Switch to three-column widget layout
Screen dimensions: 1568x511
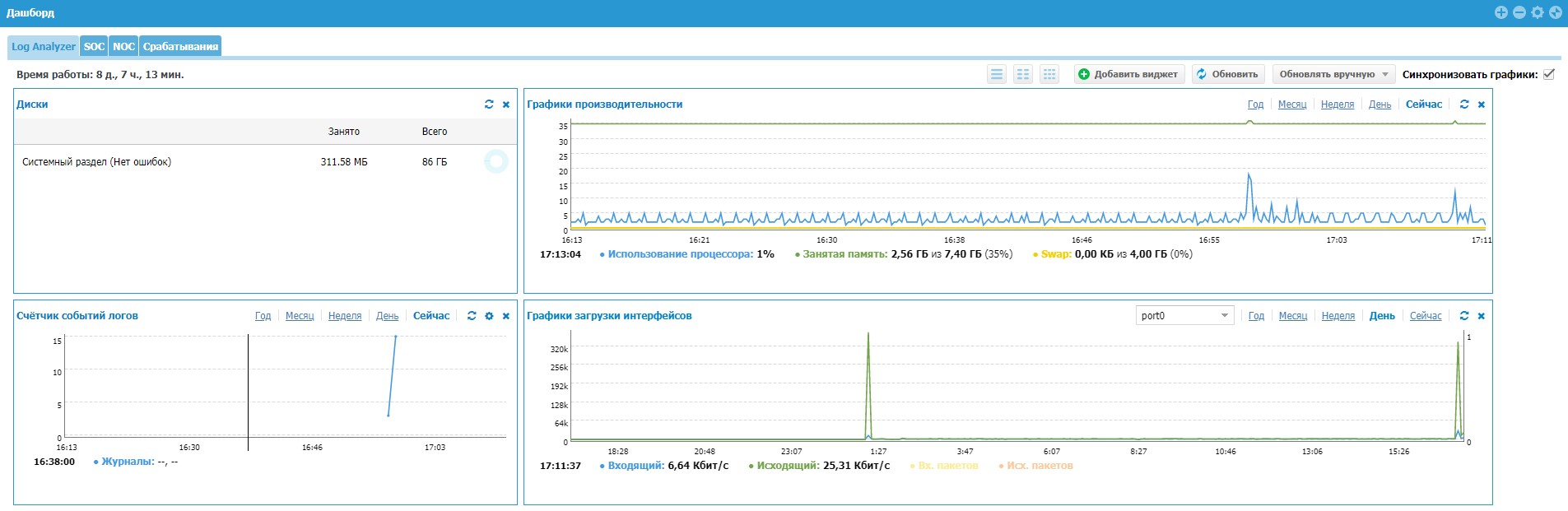[1049, 74]
